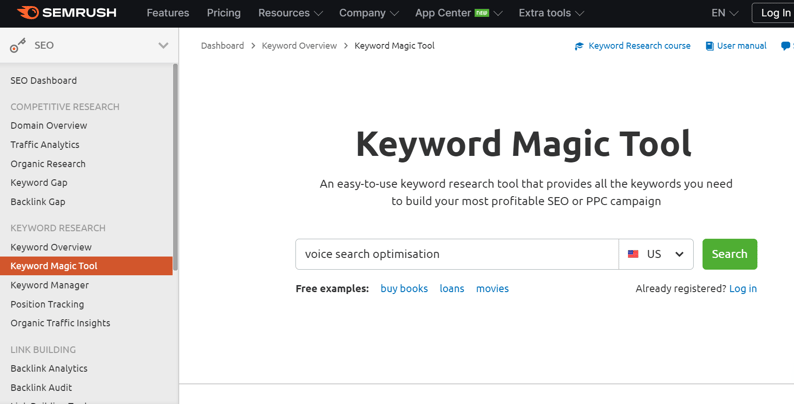794x404 pixels.
Task: Try the 'loans' free example
Action: coord(452,289)
